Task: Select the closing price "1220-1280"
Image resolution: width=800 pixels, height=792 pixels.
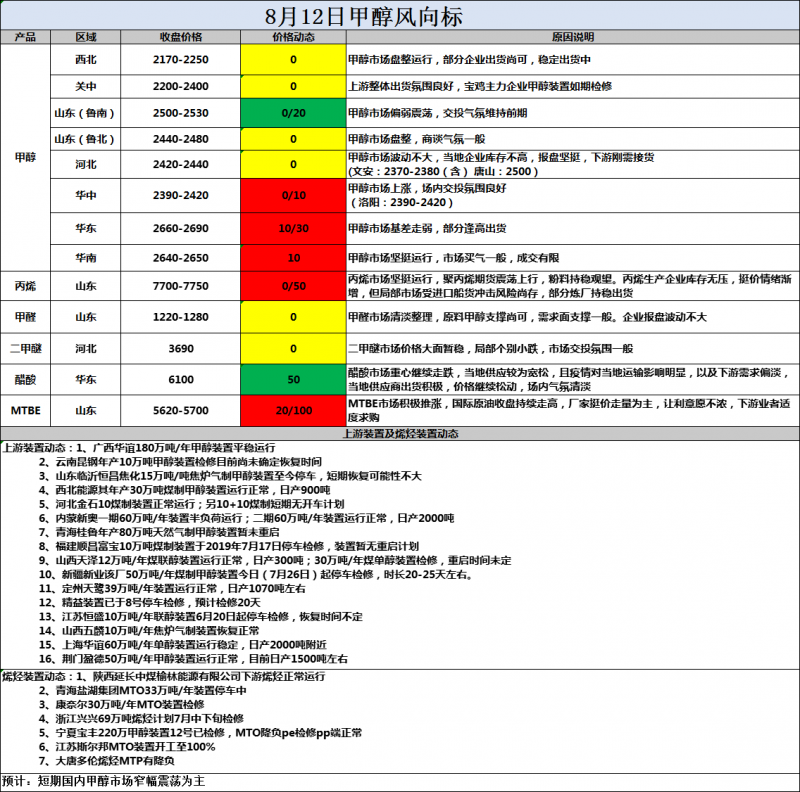Action: click(181, 317)
